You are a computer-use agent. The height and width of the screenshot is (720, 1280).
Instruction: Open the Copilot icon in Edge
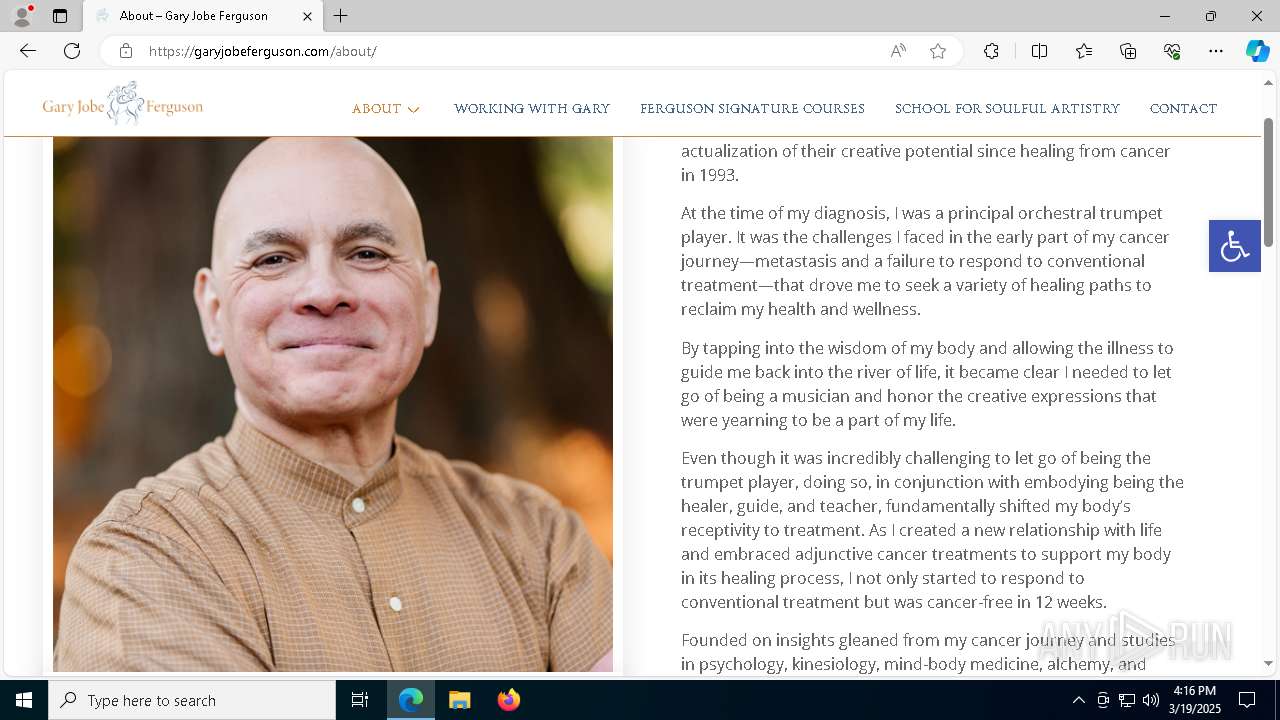click(x=1257, y=51)
